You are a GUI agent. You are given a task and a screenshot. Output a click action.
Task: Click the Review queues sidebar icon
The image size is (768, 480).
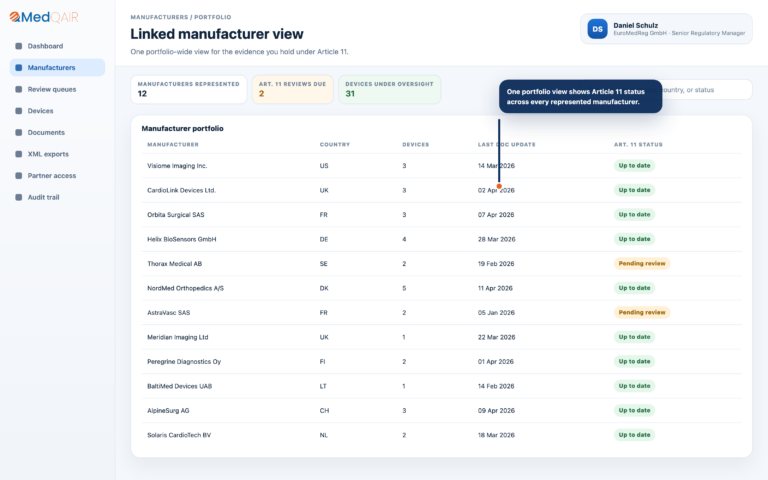click(x=19, y=89)
